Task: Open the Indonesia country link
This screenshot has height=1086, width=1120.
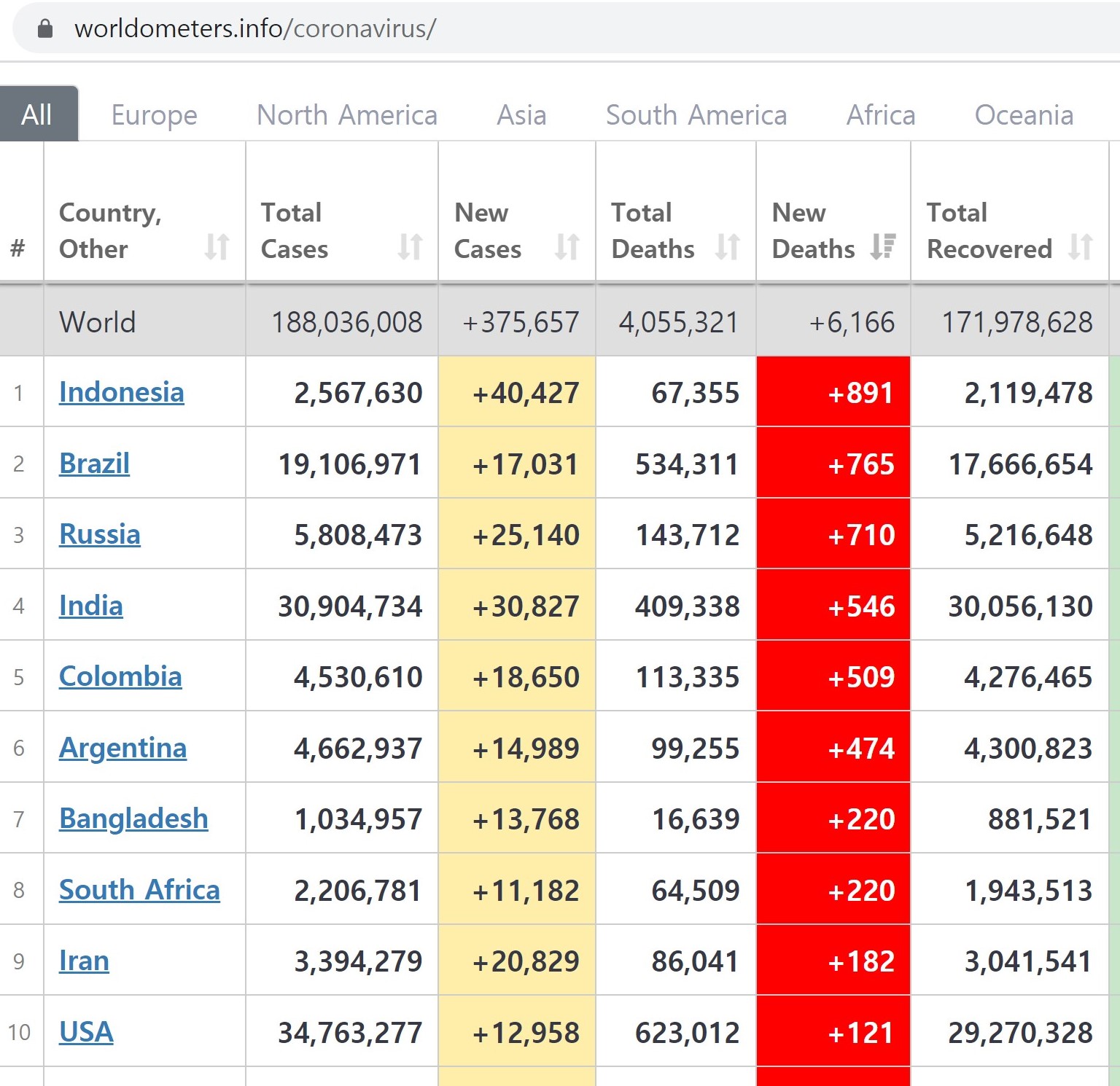Action: [121, 392]
